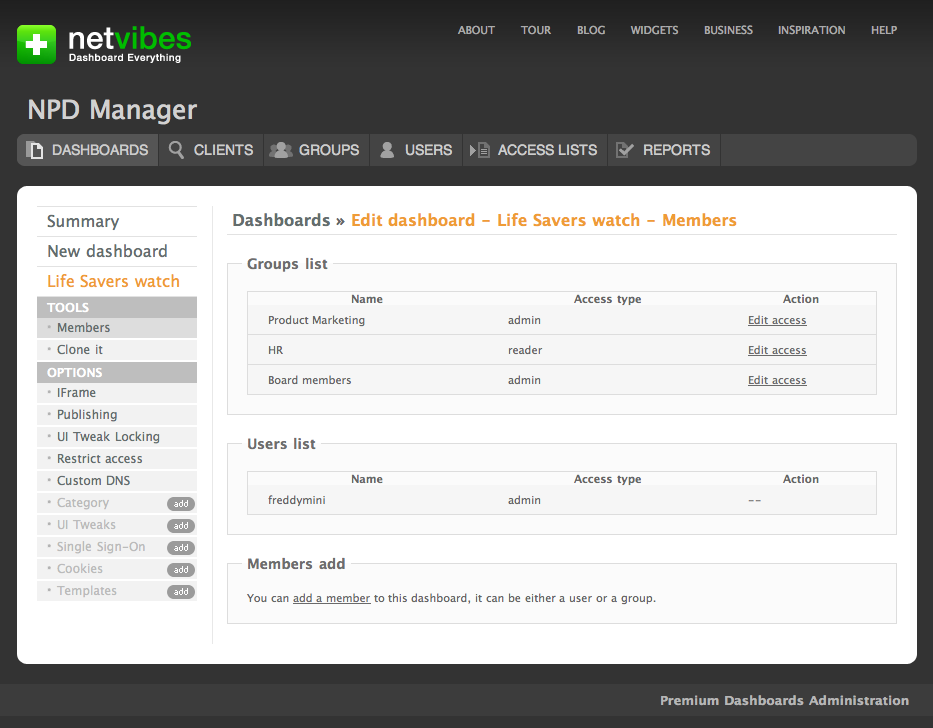The height and width of the screenshot is (728, 933).
Task: Open the Clone it tool
Action: click(x=117, y=349)
